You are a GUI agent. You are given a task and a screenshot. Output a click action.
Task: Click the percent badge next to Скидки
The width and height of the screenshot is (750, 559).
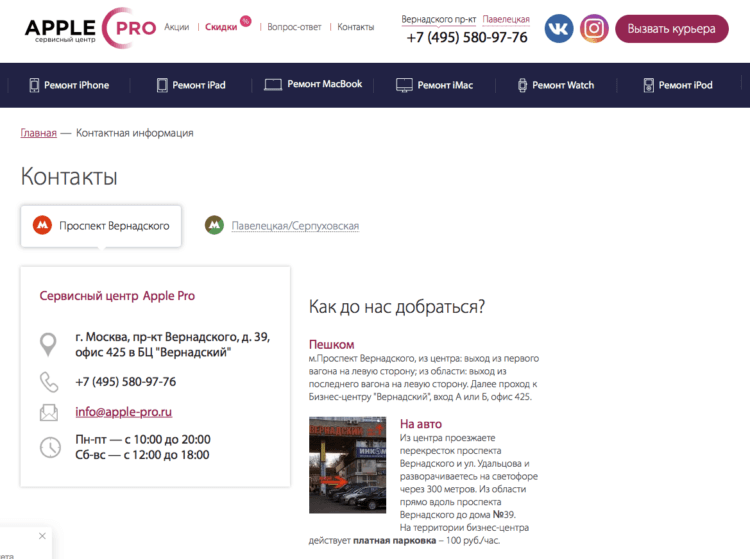click(245, 21)
